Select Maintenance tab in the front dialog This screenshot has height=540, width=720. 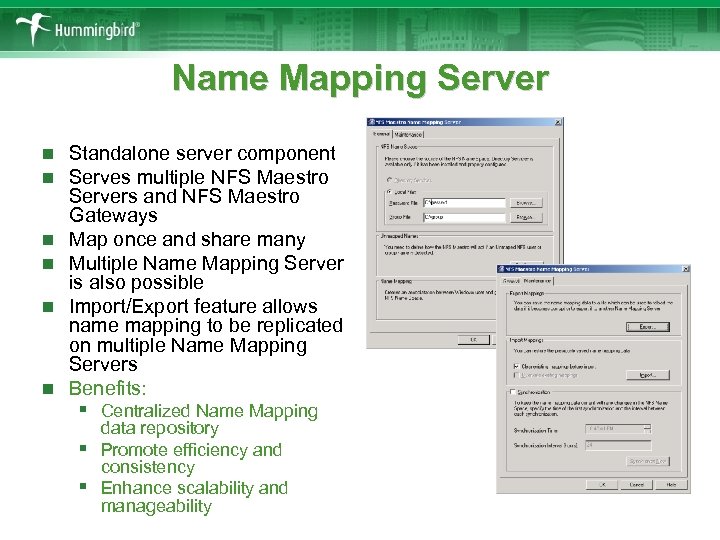[538, 281]
